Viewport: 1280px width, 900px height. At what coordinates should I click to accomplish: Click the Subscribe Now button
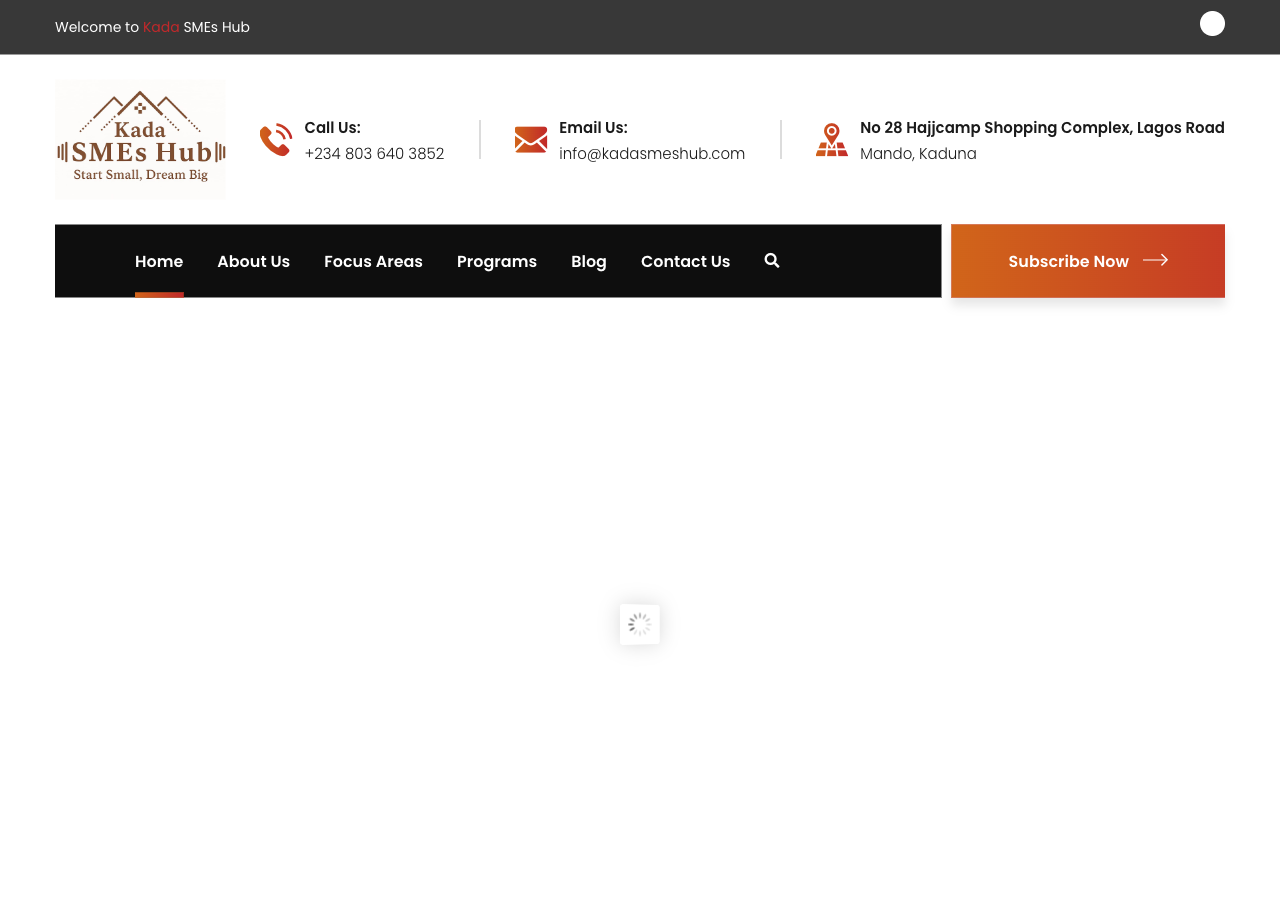click(x=1088, y=261)
